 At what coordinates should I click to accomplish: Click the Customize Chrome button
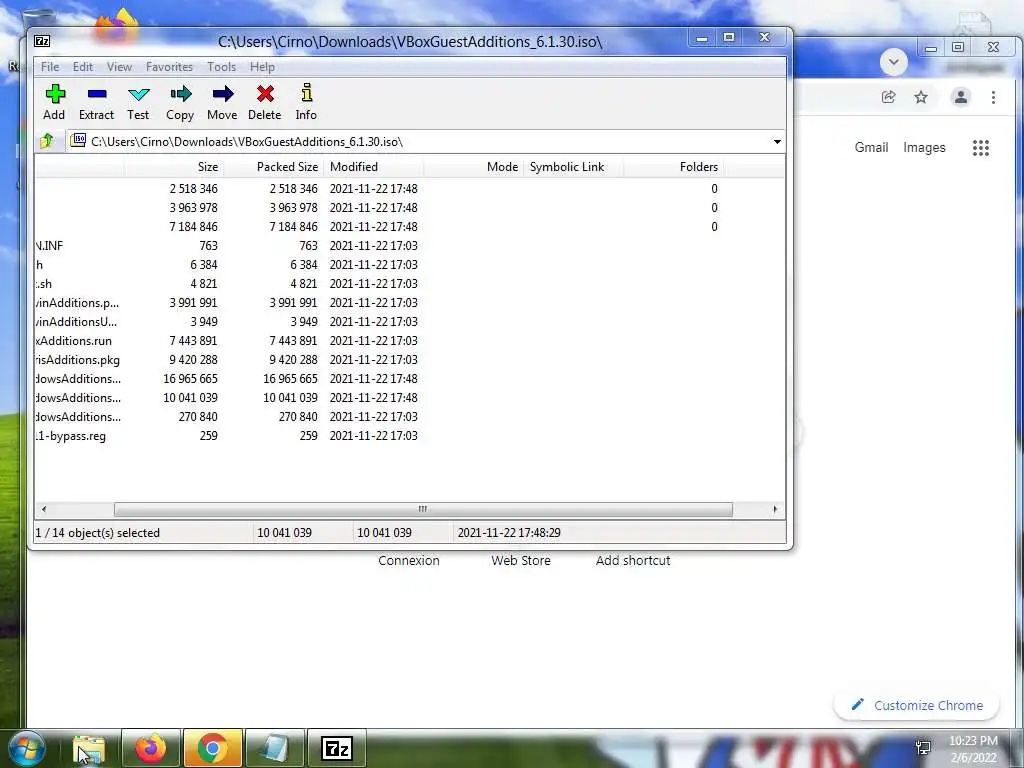917,705
